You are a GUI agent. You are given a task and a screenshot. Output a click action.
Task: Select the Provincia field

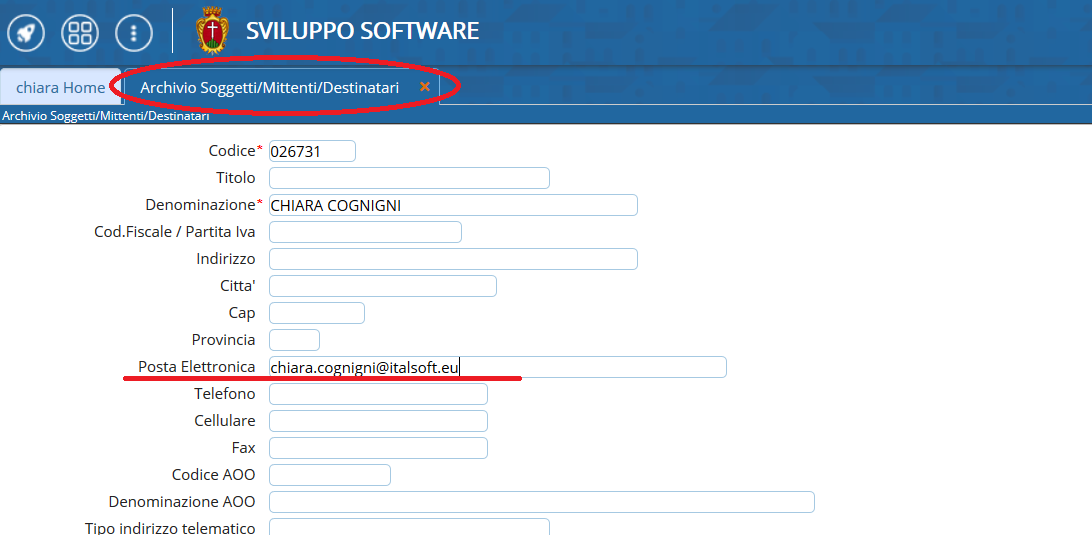(x=294, y=340)
